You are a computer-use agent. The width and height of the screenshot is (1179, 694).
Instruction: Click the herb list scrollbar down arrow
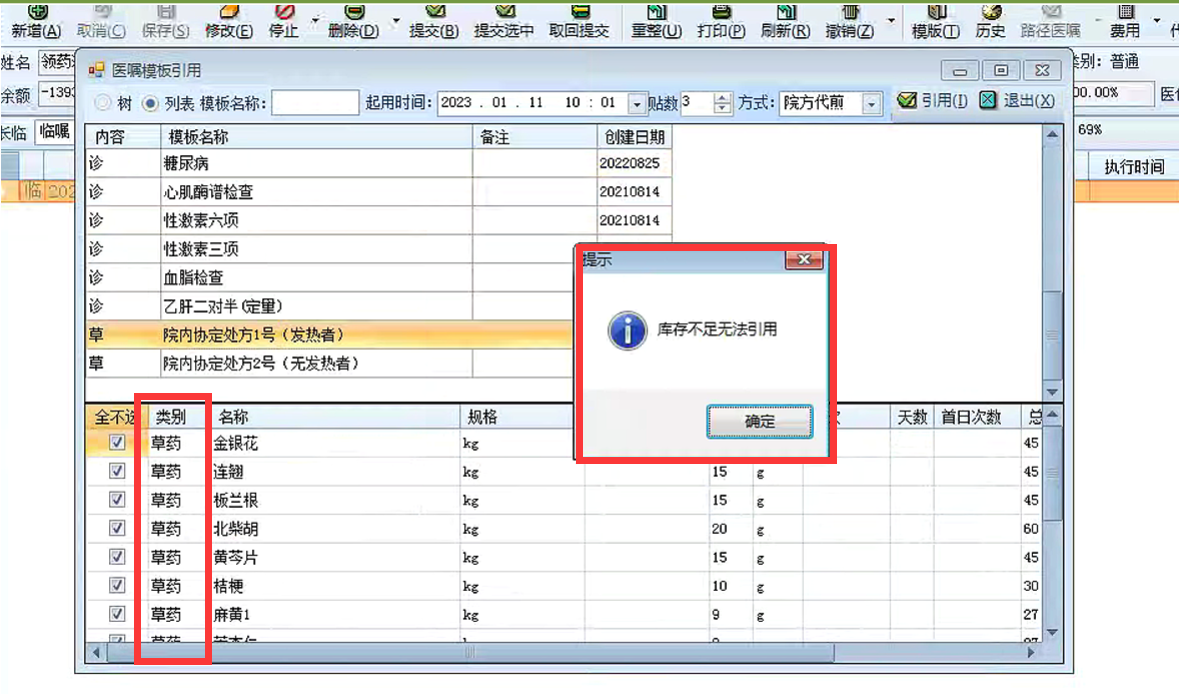point(1053,633)
